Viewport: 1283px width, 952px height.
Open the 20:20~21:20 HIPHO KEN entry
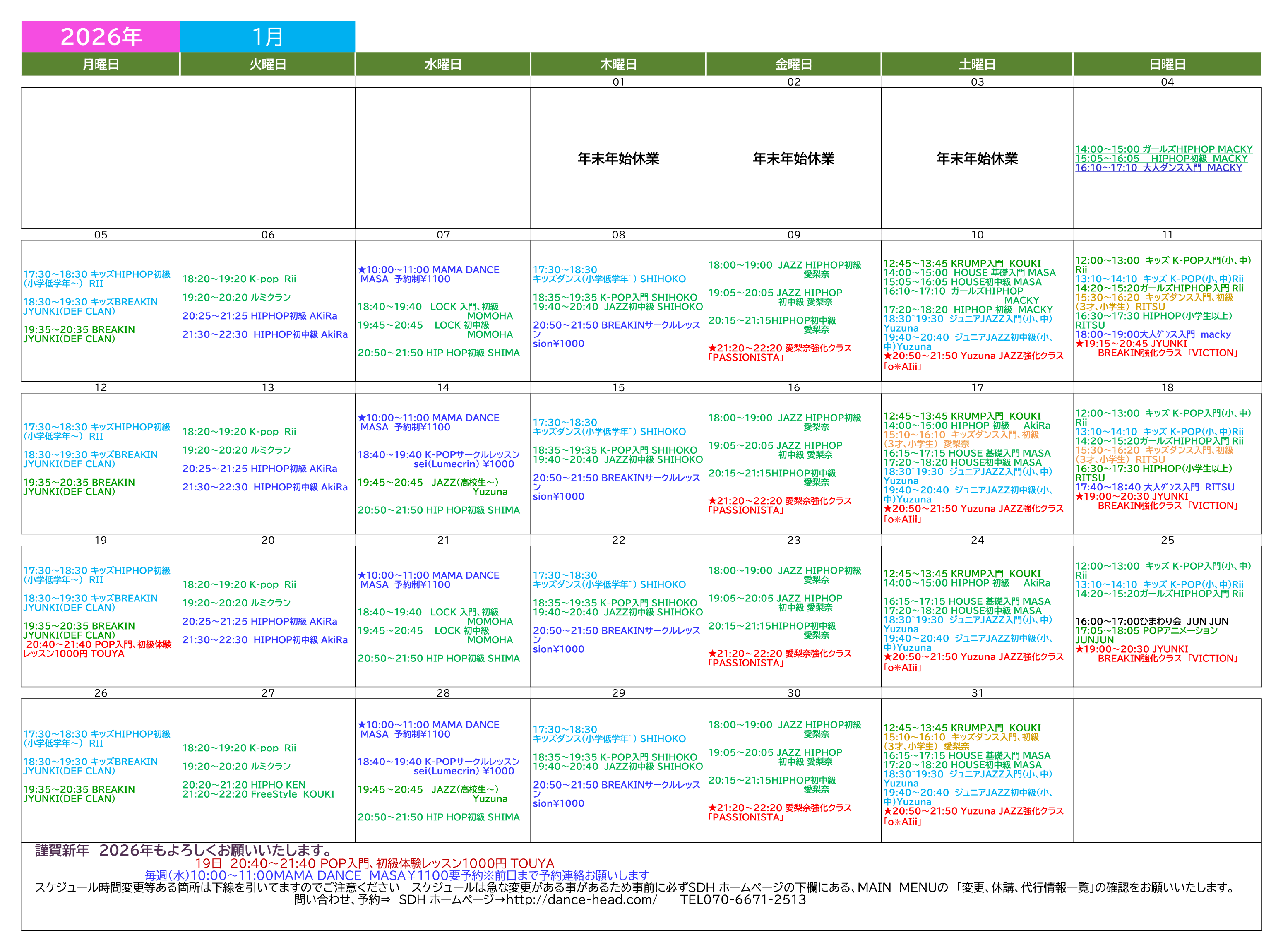pos(244,785)
